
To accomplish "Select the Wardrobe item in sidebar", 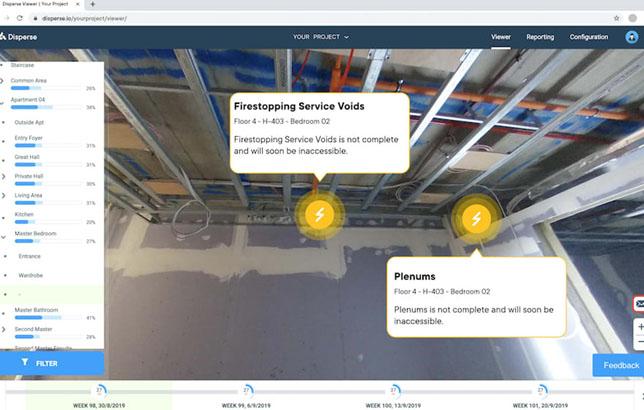I will 31,275.
